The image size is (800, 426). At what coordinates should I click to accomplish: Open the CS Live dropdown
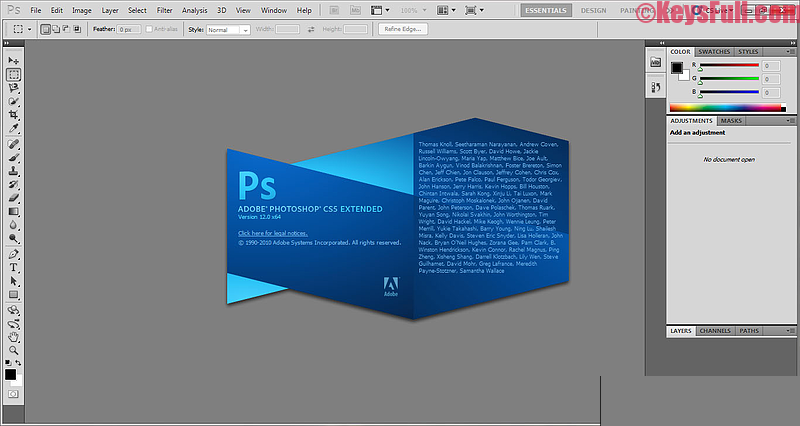point(720,10)
